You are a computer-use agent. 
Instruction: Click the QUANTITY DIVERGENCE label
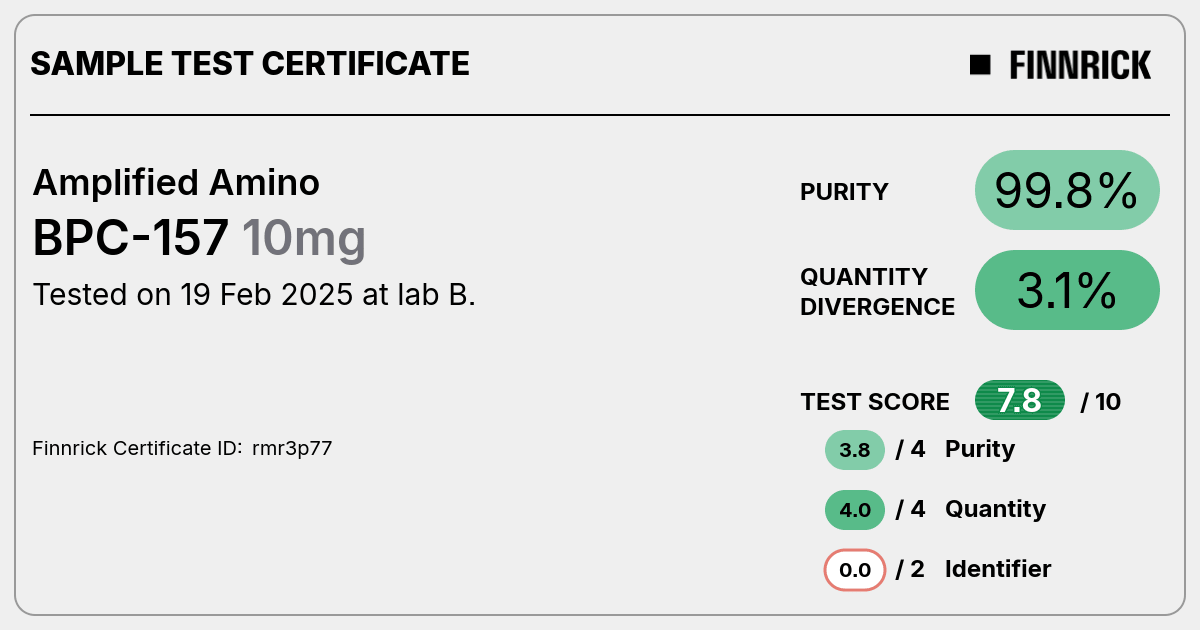[x=877, y=291]
